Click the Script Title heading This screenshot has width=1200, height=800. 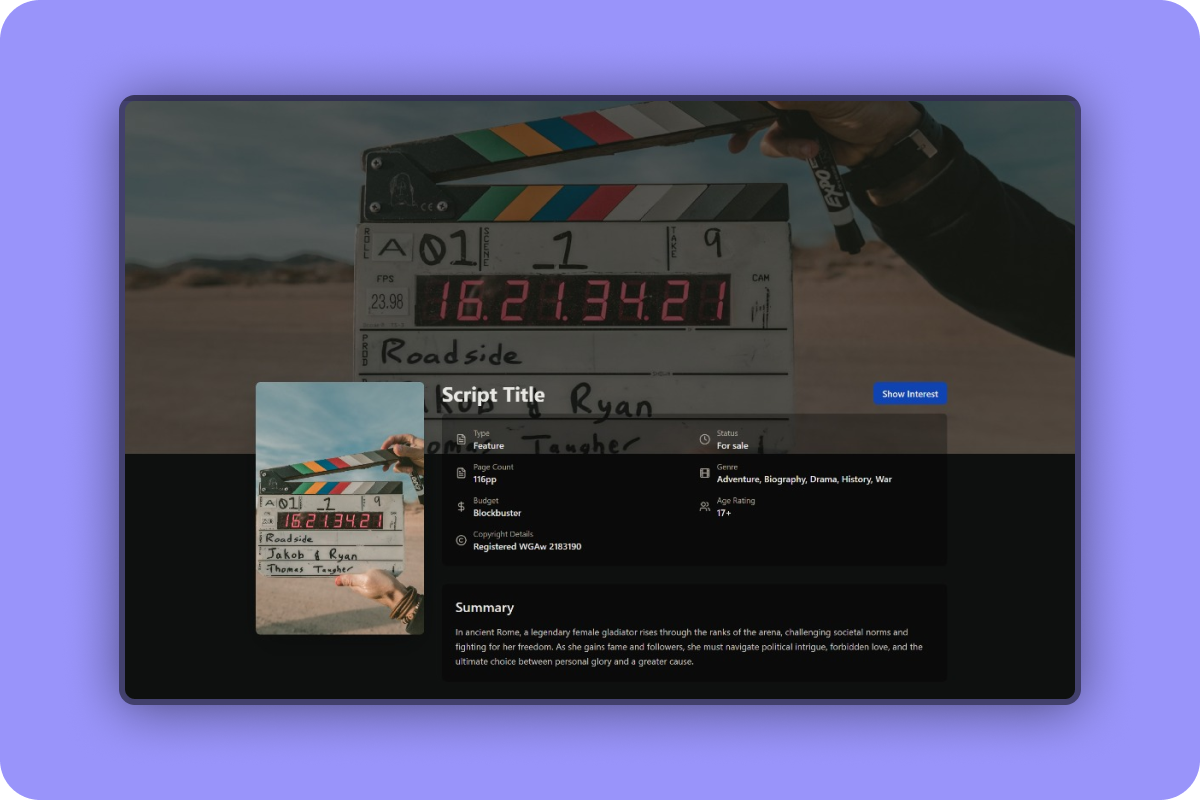point(493,395)
